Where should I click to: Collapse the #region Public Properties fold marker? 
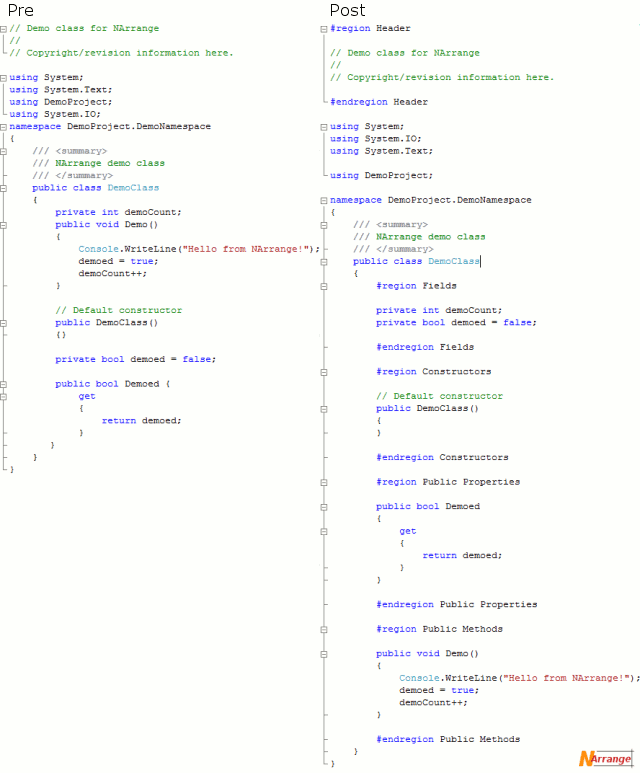(x=325, y=482)
